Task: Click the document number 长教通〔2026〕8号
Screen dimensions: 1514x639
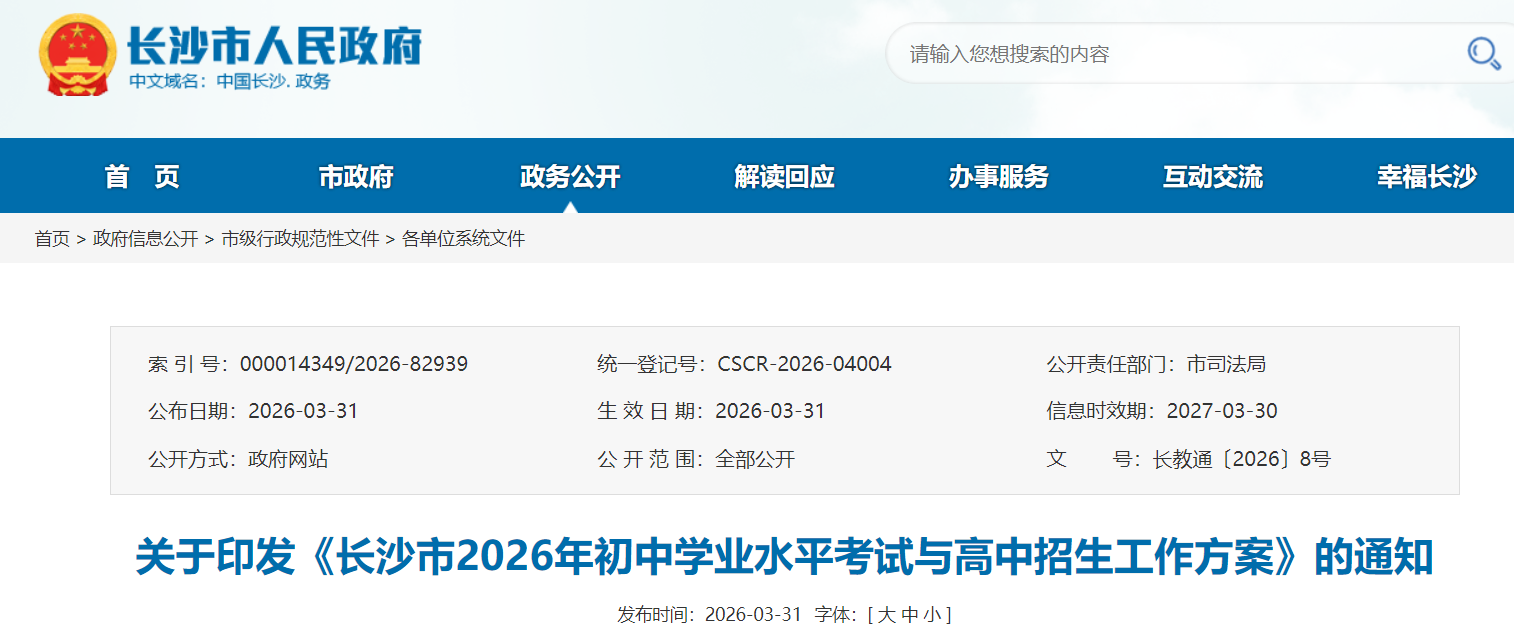Action: (x=1241, y=459)
